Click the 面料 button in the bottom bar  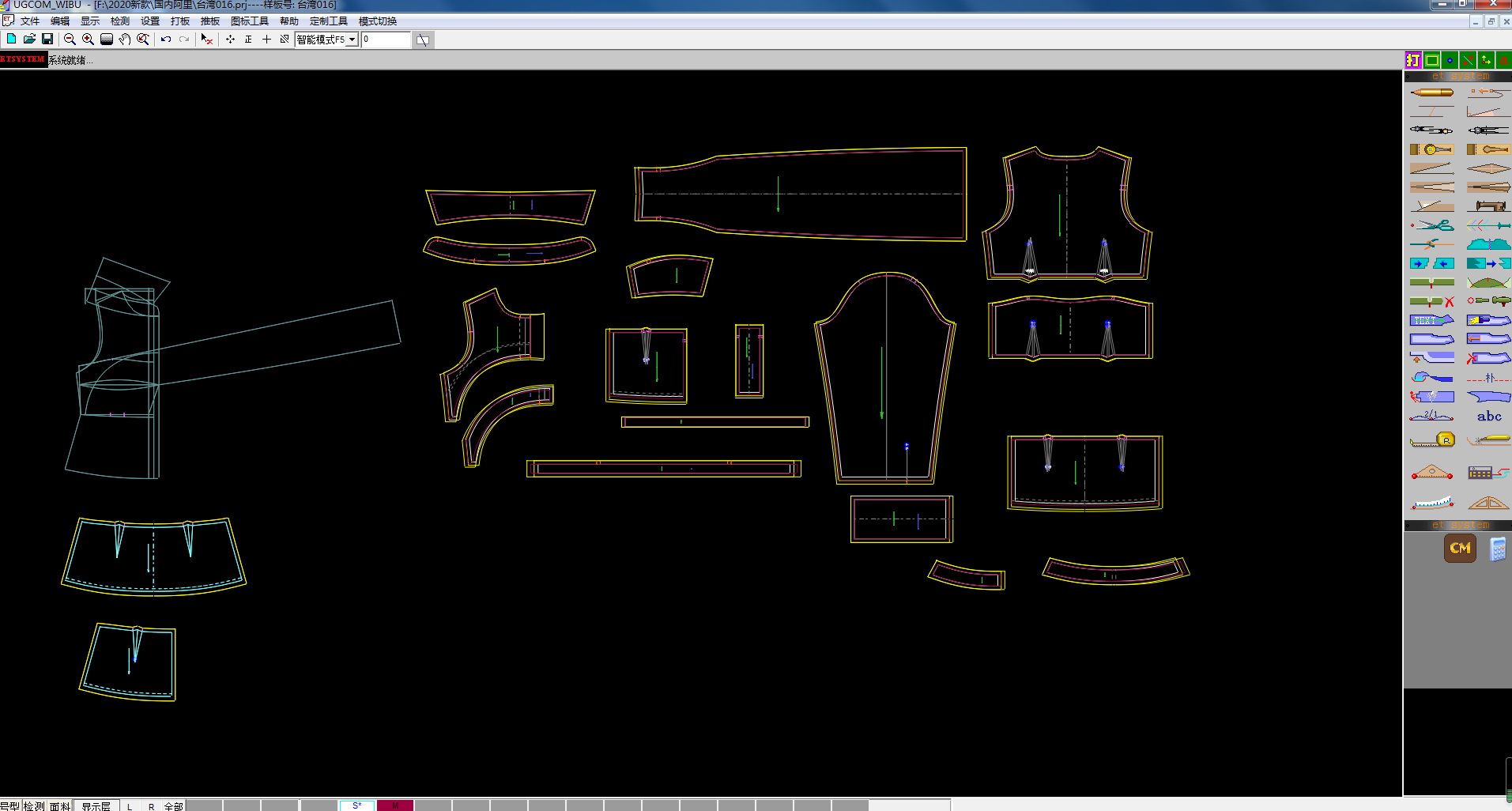pyautogui.click(x=60, y=806)
